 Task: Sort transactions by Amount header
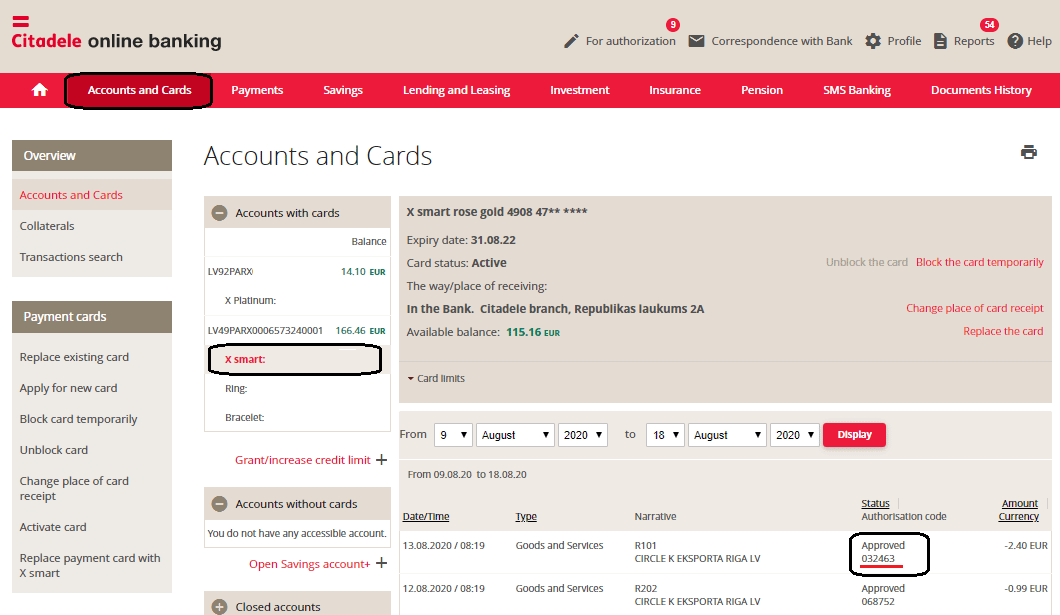coord(1019,503)
